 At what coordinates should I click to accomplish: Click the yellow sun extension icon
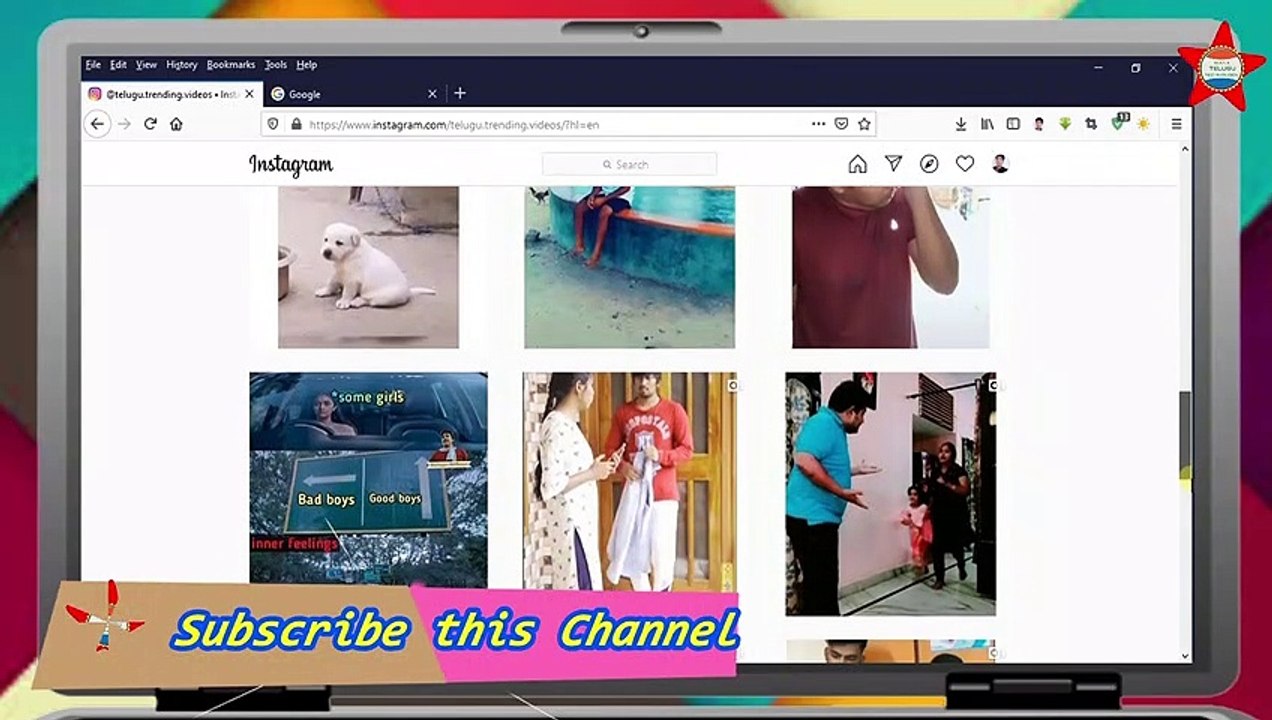point(1143,124)
